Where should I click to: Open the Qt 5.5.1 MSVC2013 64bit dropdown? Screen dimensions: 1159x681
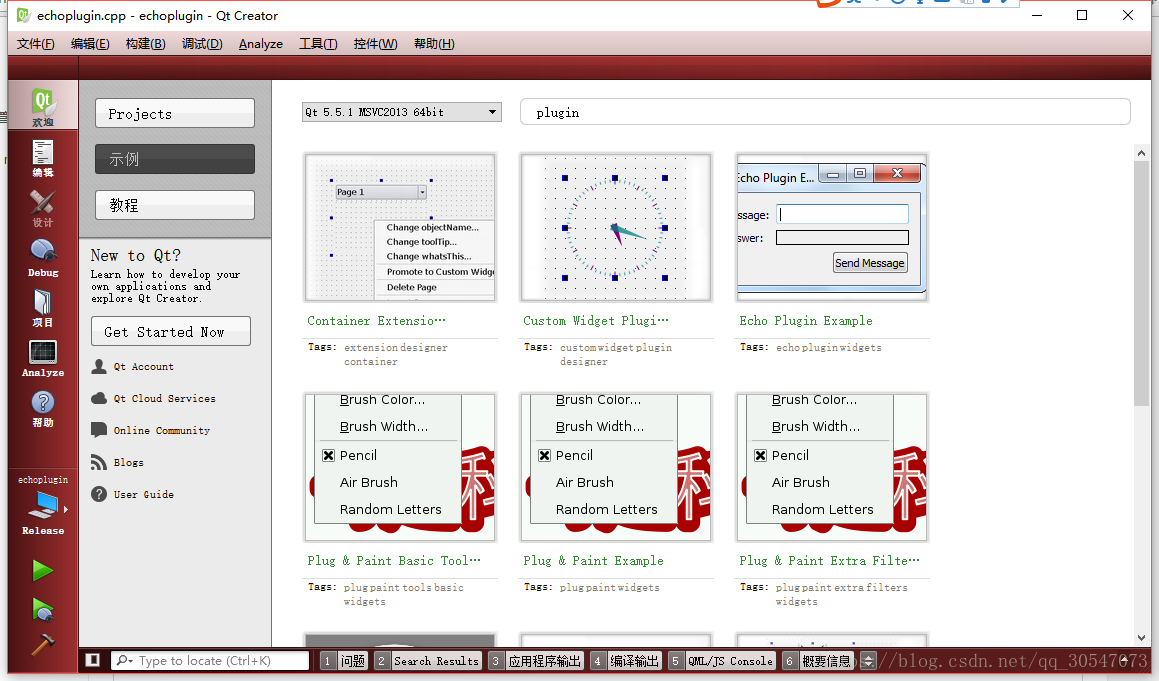click(401, 112)
